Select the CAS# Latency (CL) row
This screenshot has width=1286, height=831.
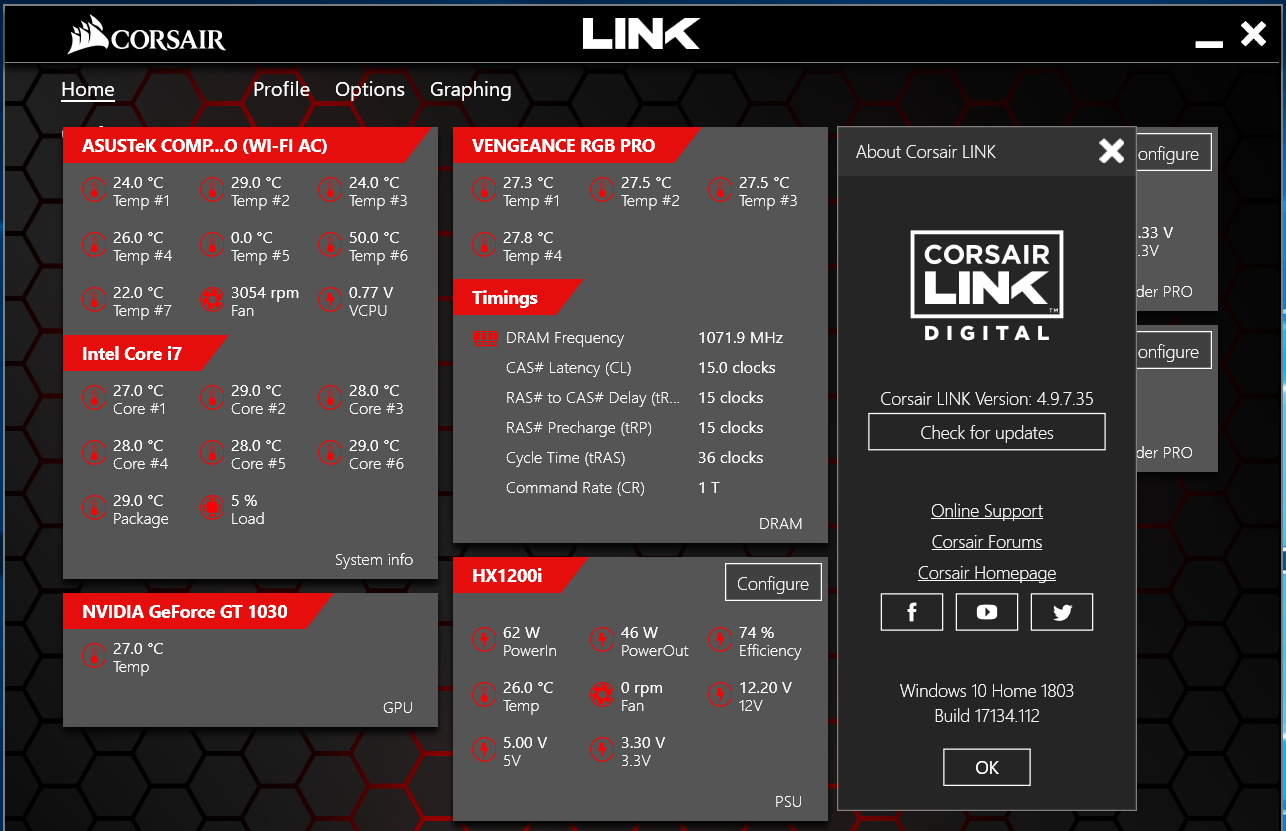(x=640, y=368)
